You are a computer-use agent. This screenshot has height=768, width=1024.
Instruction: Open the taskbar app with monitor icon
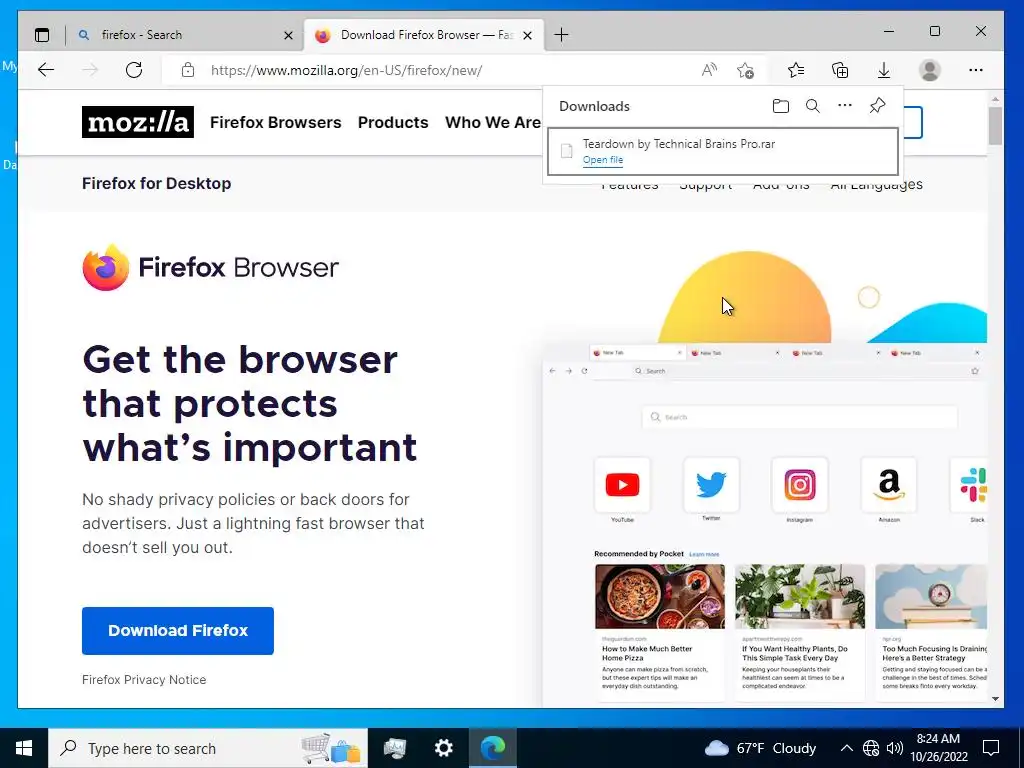tap(394, 748)
